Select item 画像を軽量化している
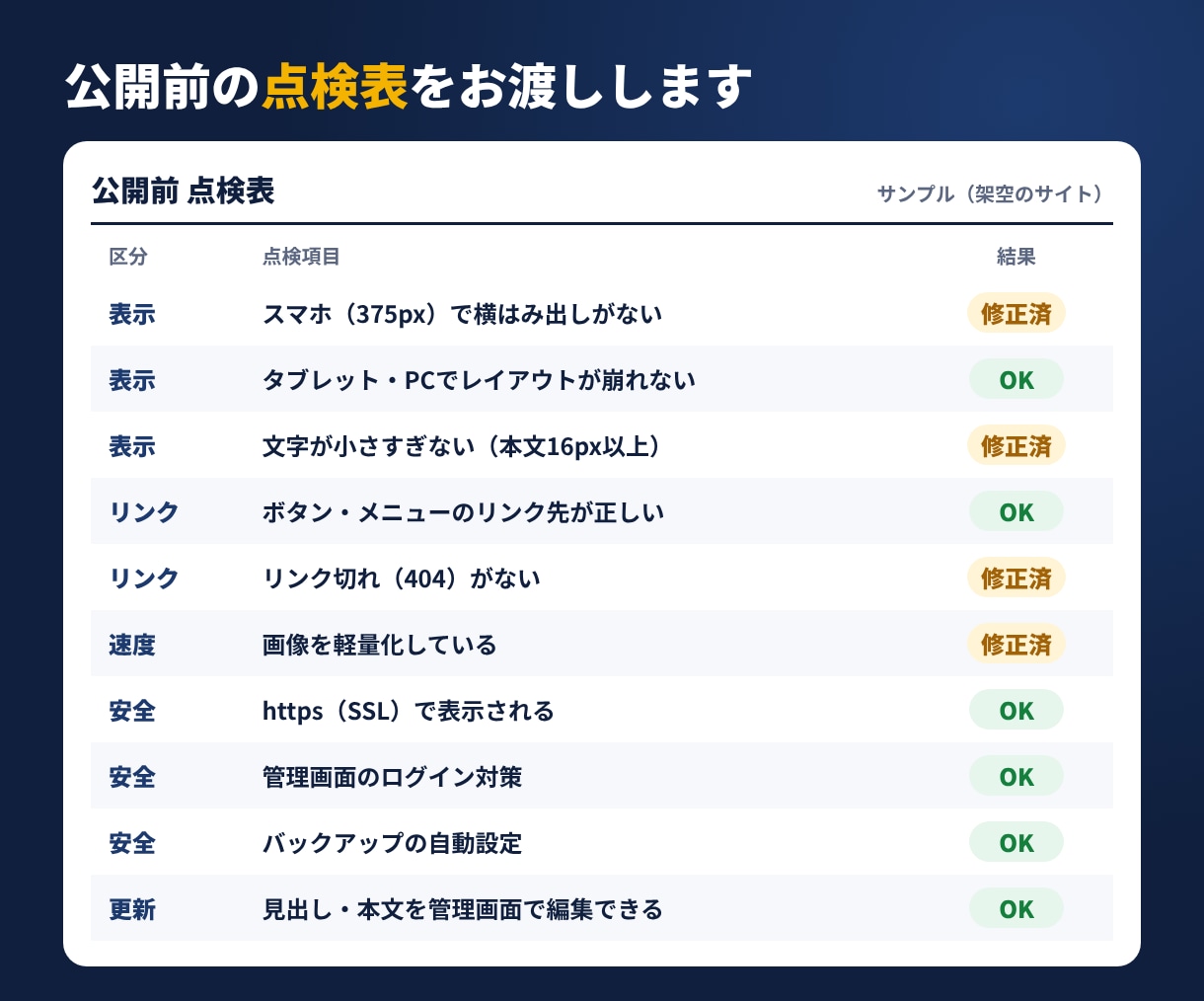Screen dimensions: 1204x1001 (x=379, y=645)
